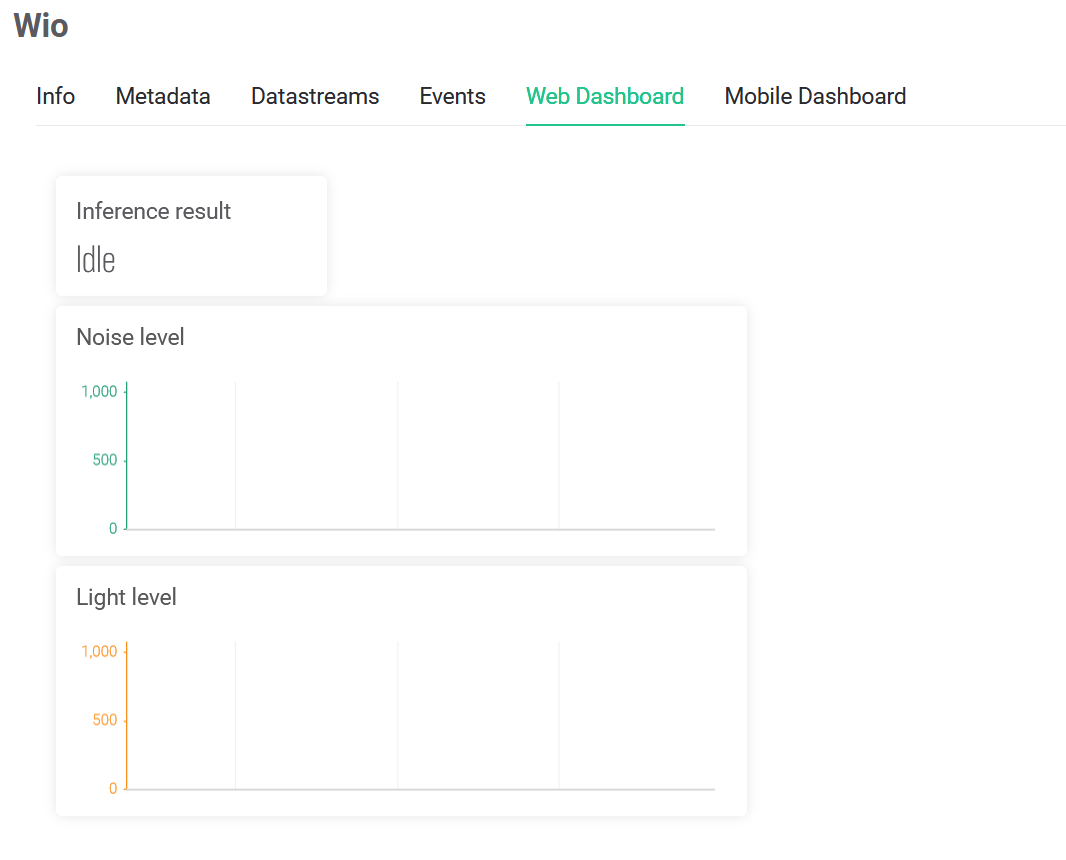Open the Info tab
This screenshot has height=860, width=1066.
(55, 96)
